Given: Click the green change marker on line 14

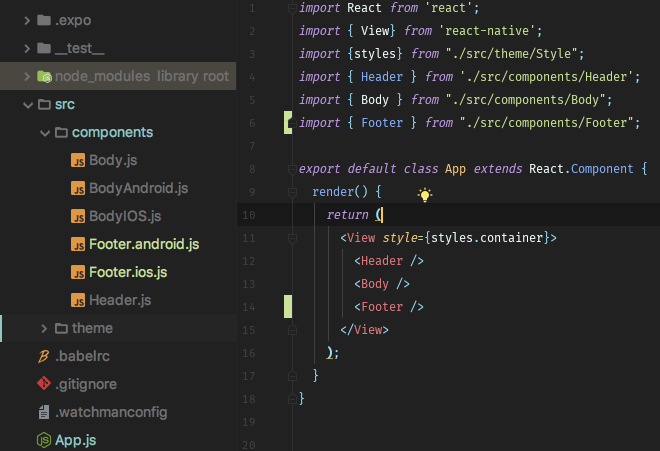Looking at the screenshot, I should pyautogui.click(x=288, y=307).
